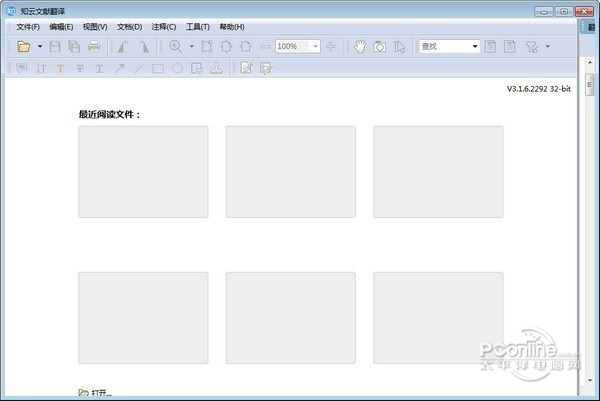Rotate the page clockwise
Screen dimensions: 600x401
[143, 47]
